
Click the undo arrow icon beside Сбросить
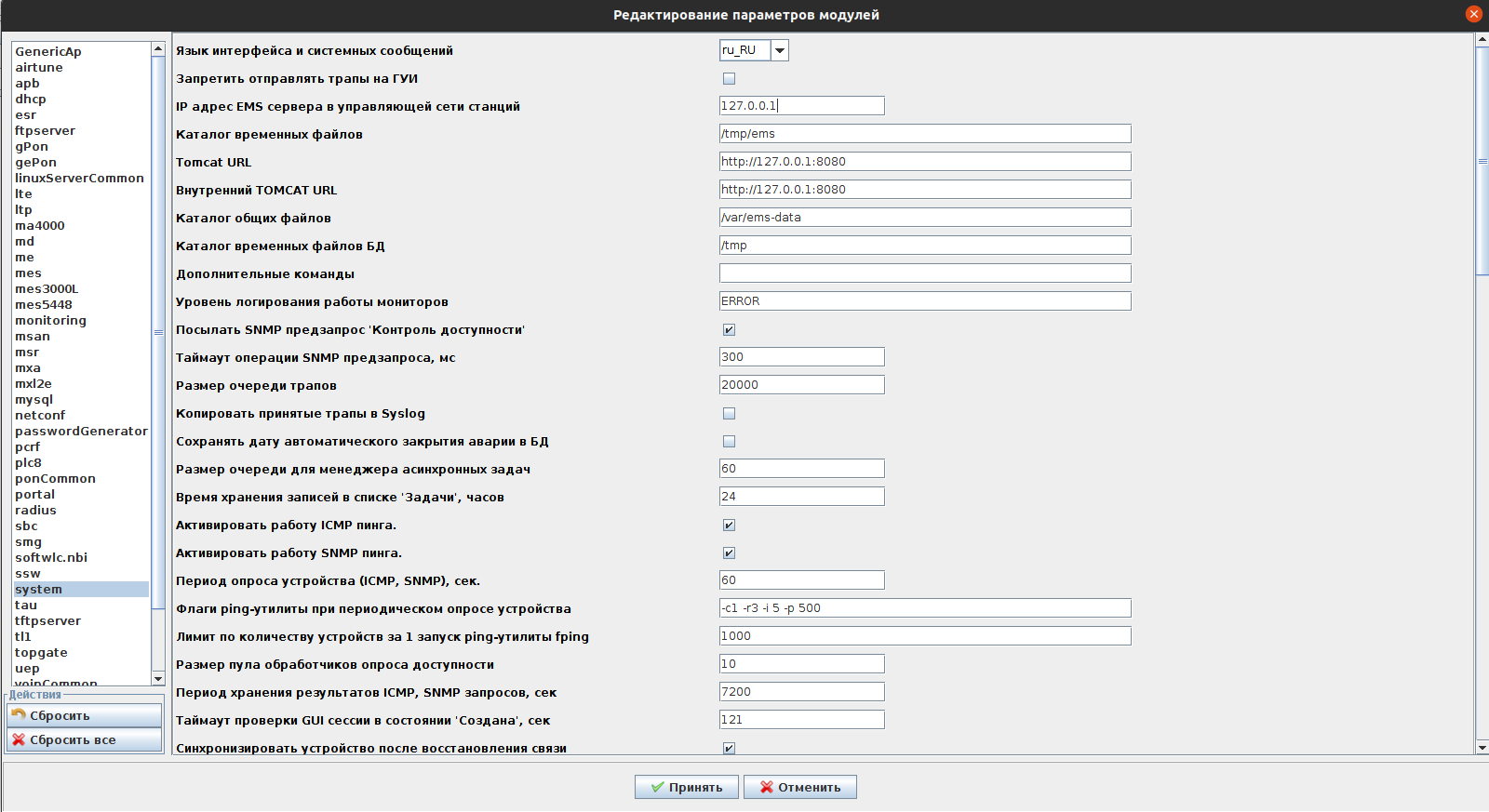(19, 715)
